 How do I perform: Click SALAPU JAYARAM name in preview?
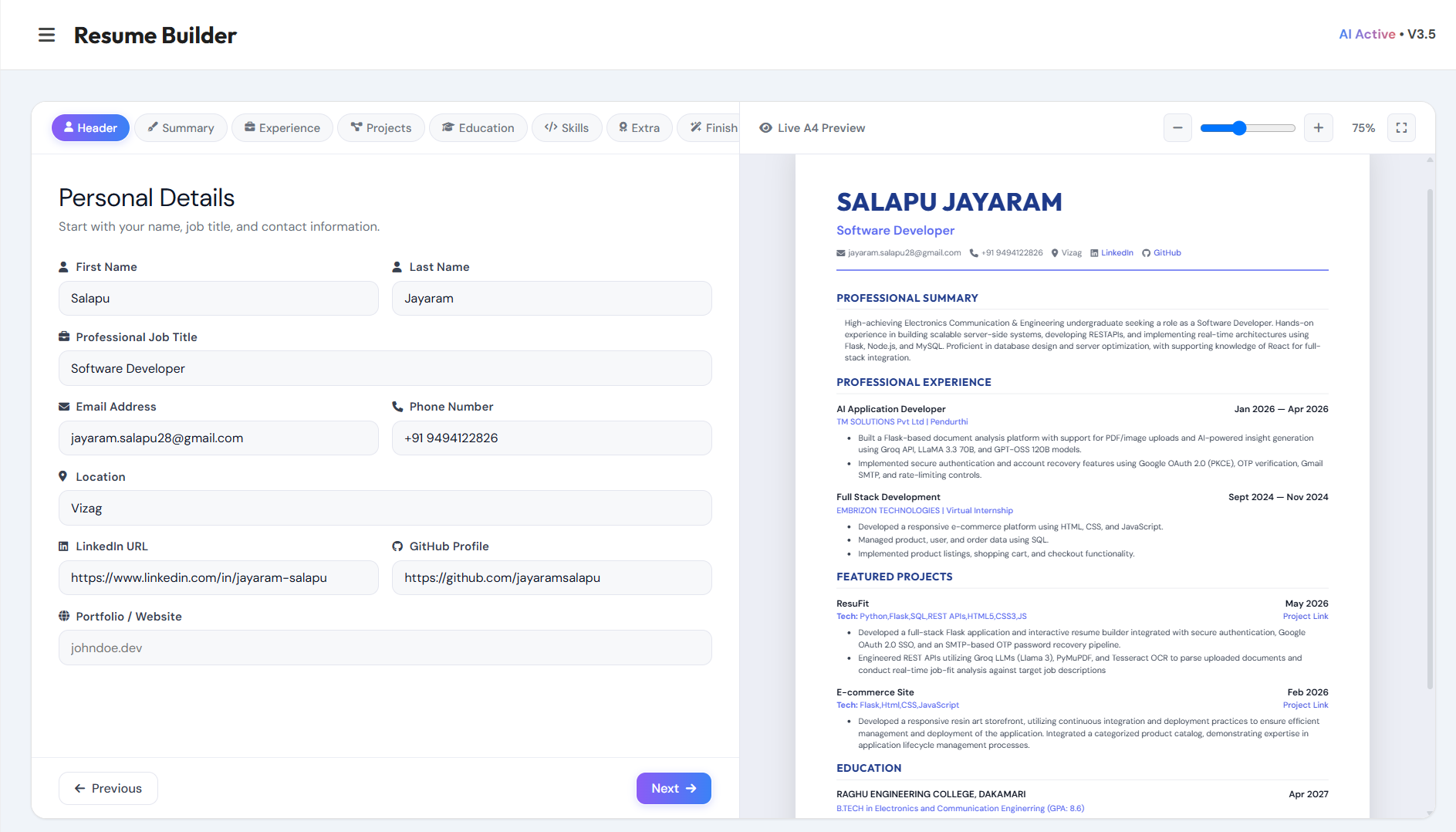(949, 202)
